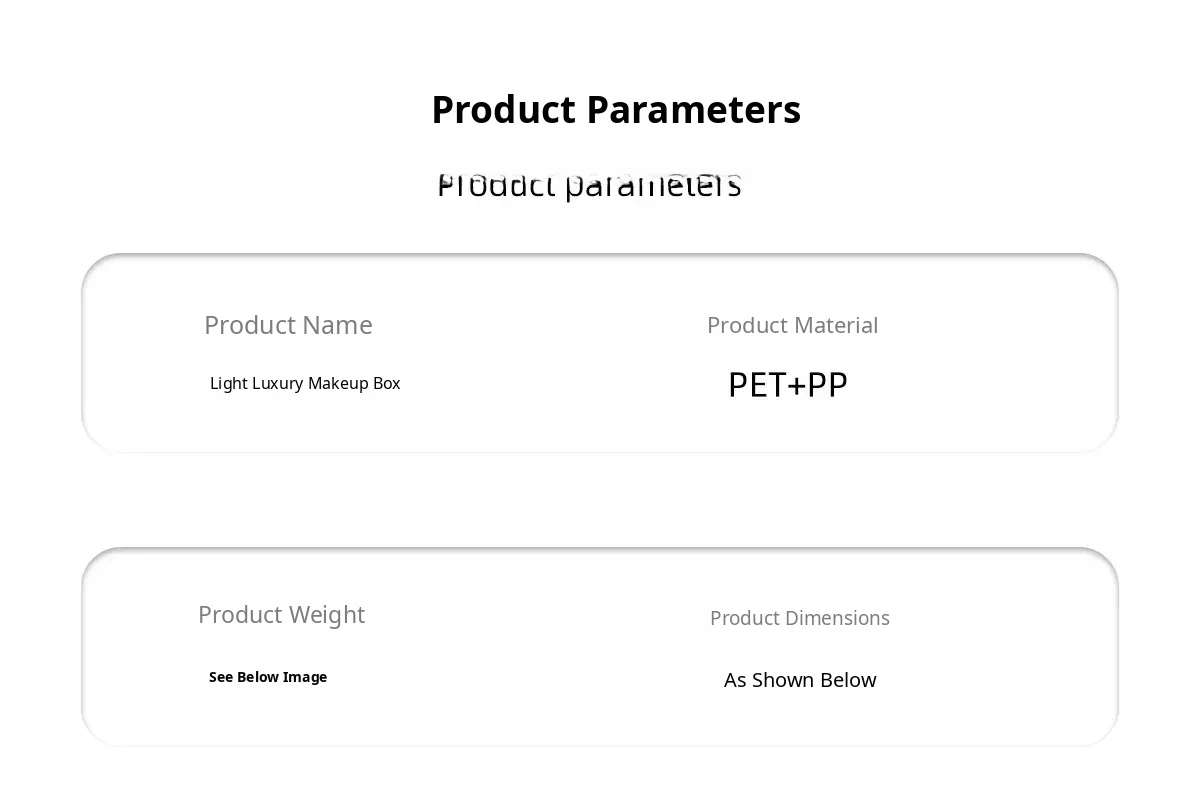Click PP in the material value
The height and width of the screenshot is (807, 1200).
[x=827, y=385]
